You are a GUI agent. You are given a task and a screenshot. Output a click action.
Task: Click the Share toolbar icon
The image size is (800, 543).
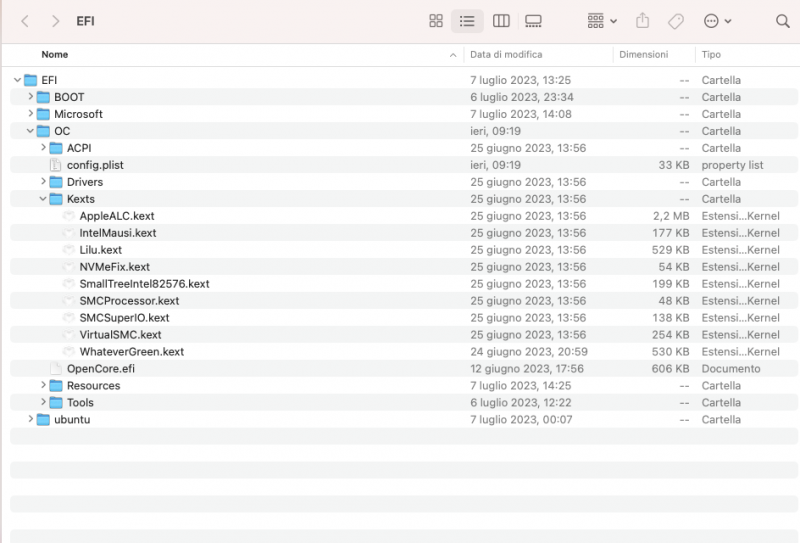tap(642, 21)
